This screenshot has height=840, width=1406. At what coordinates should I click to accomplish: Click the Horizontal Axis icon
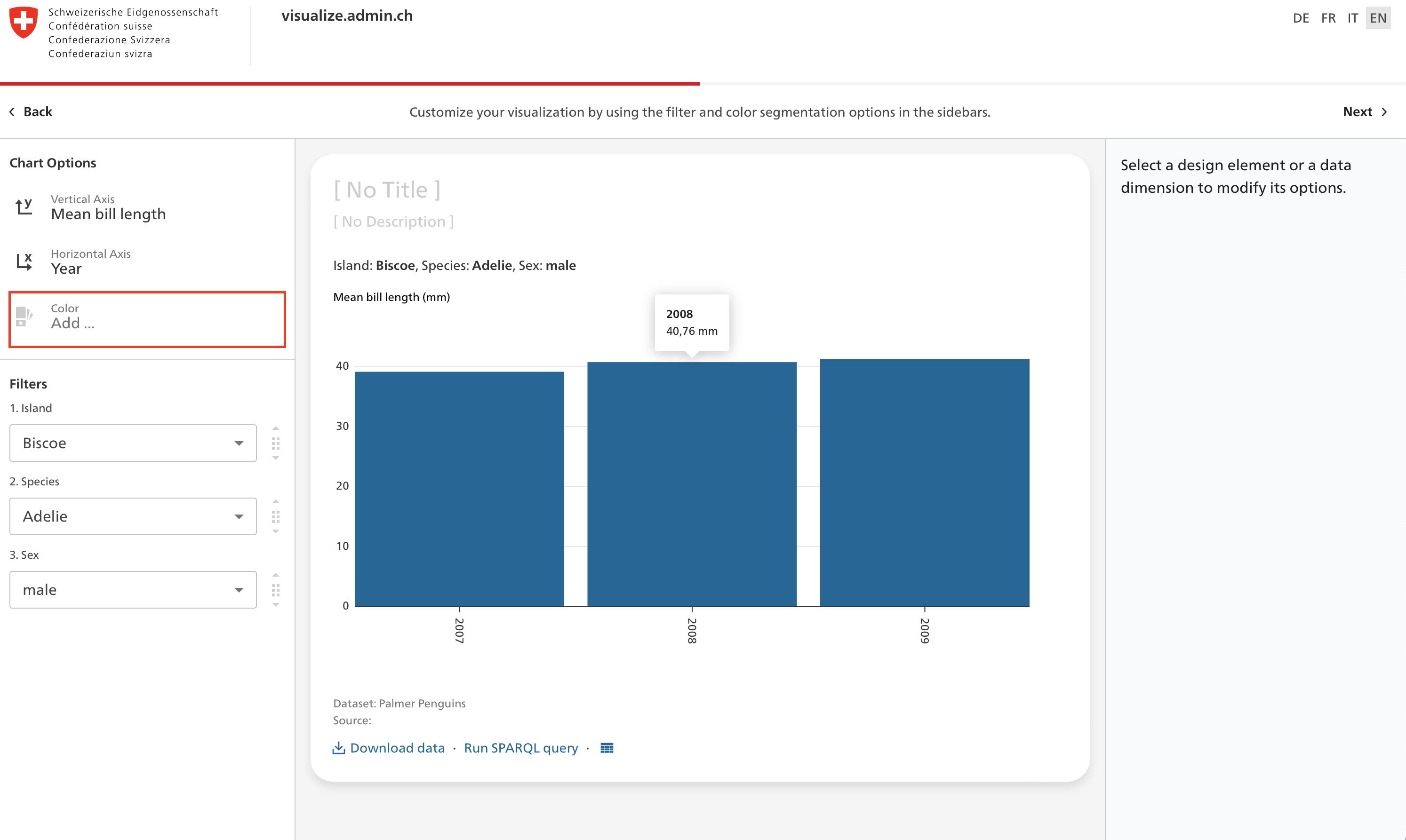tap(24, 261)
